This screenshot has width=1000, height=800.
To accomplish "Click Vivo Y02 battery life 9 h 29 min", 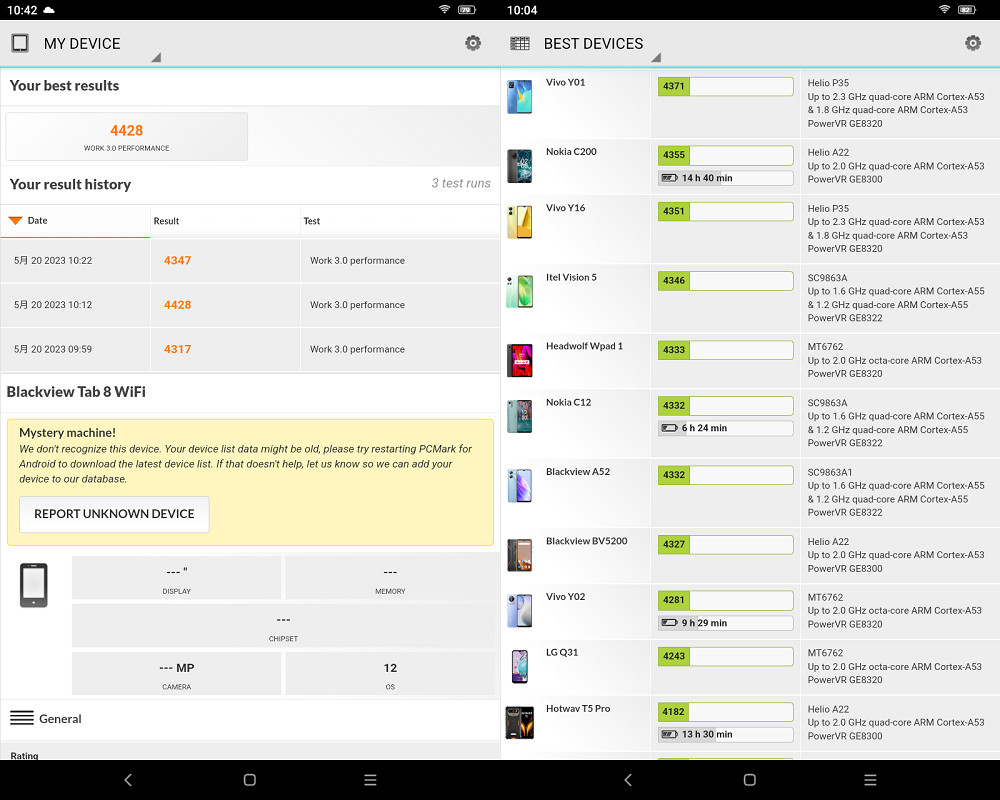I will click(726, 623).
